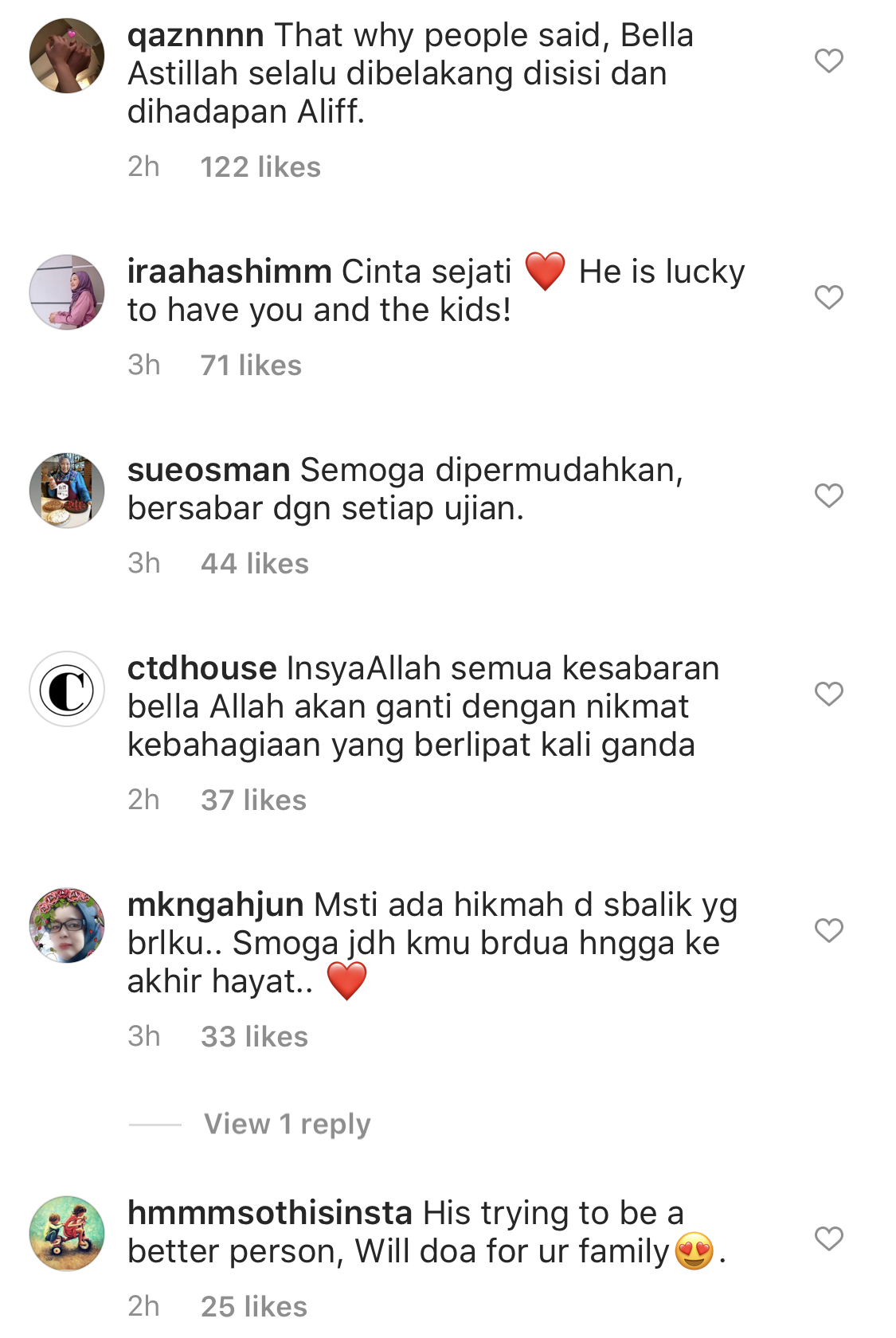Tap mkngahjun's profile picture
This screenshot has width=896, height=1338.
(67, 925)
